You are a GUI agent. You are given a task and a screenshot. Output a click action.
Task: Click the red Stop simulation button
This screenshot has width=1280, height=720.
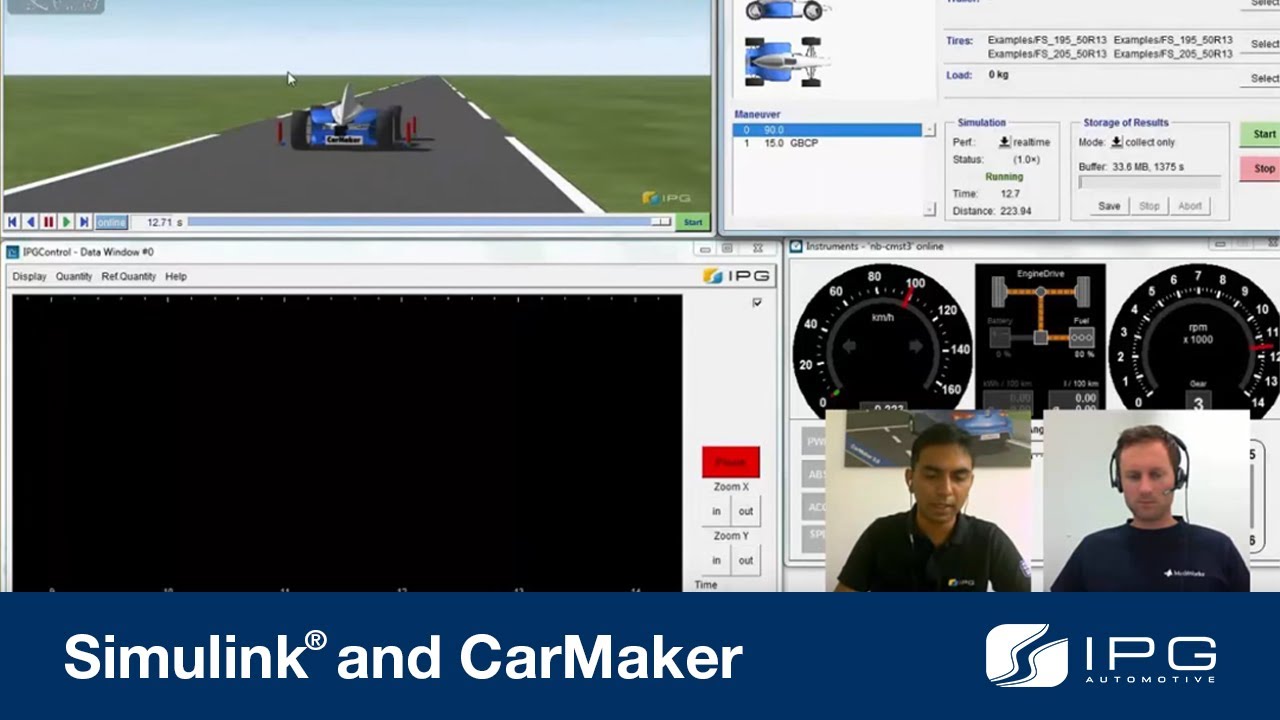(1262, 169)
